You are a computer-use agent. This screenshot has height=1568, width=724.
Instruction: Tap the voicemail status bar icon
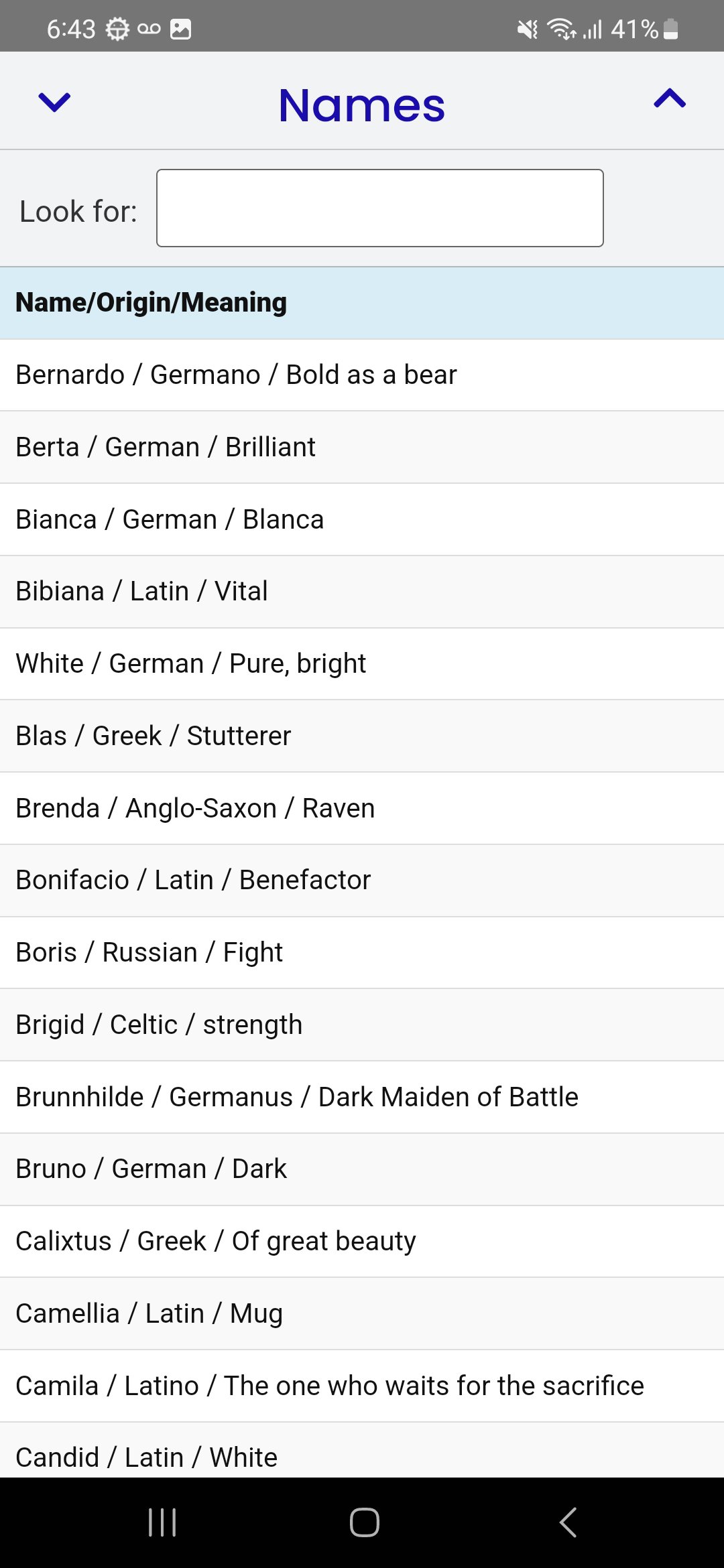click(149, 29)
